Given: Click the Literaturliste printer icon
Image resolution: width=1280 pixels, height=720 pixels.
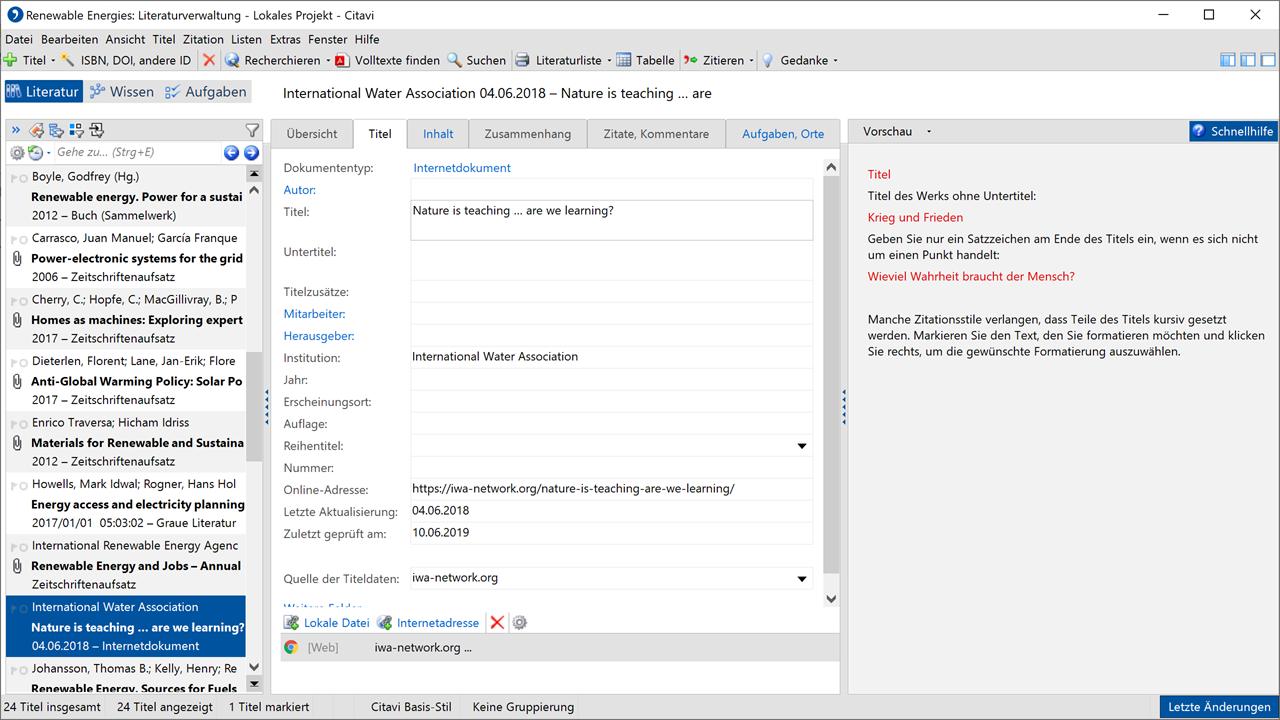Looking at the screenshot, I should point(522,60).
